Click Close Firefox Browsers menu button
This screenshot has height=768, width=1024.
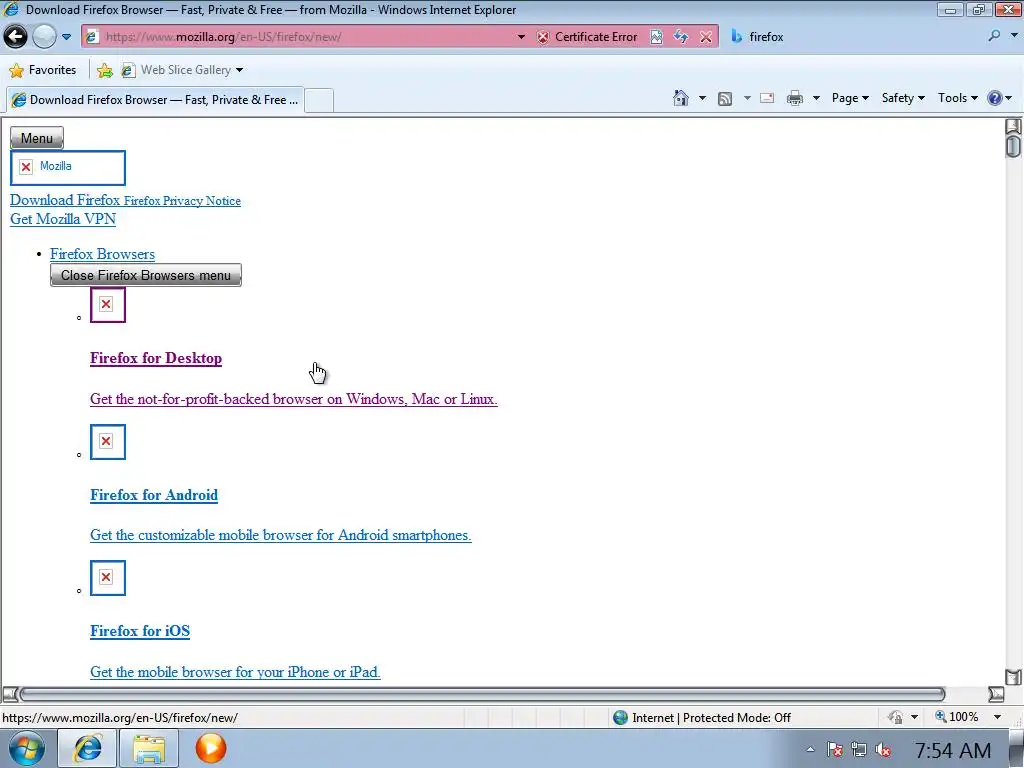tap(146, 275)
